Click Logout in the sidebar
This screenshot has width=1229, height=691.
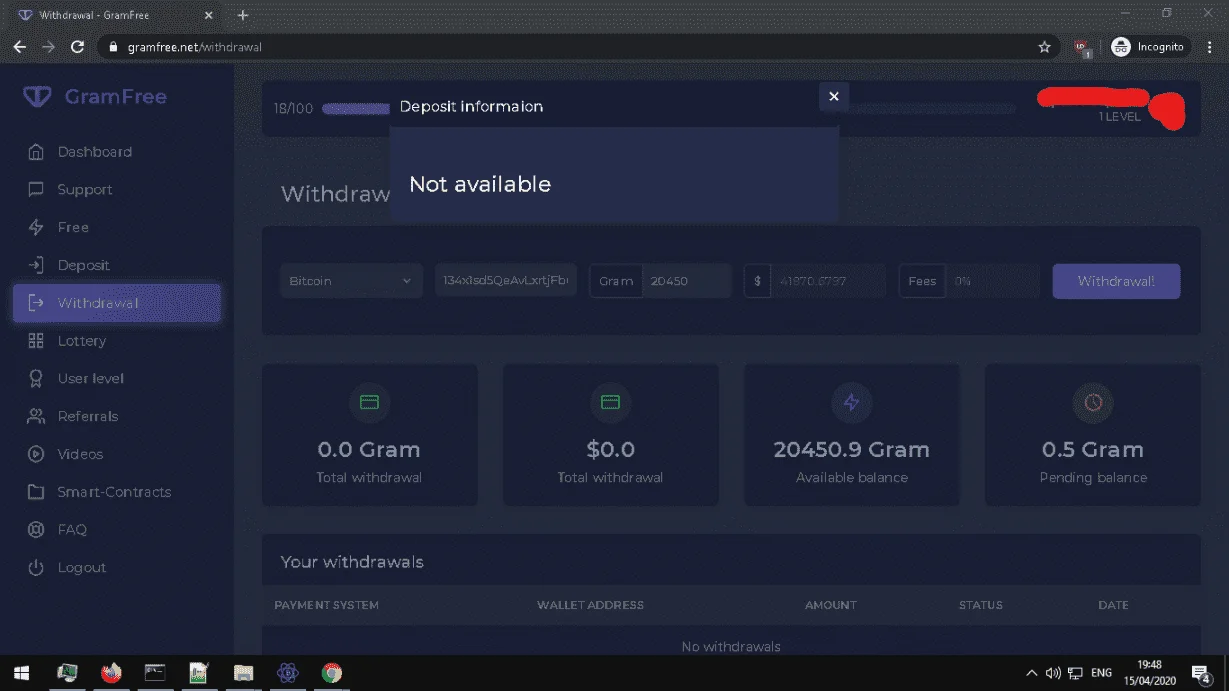pos(82,568)
